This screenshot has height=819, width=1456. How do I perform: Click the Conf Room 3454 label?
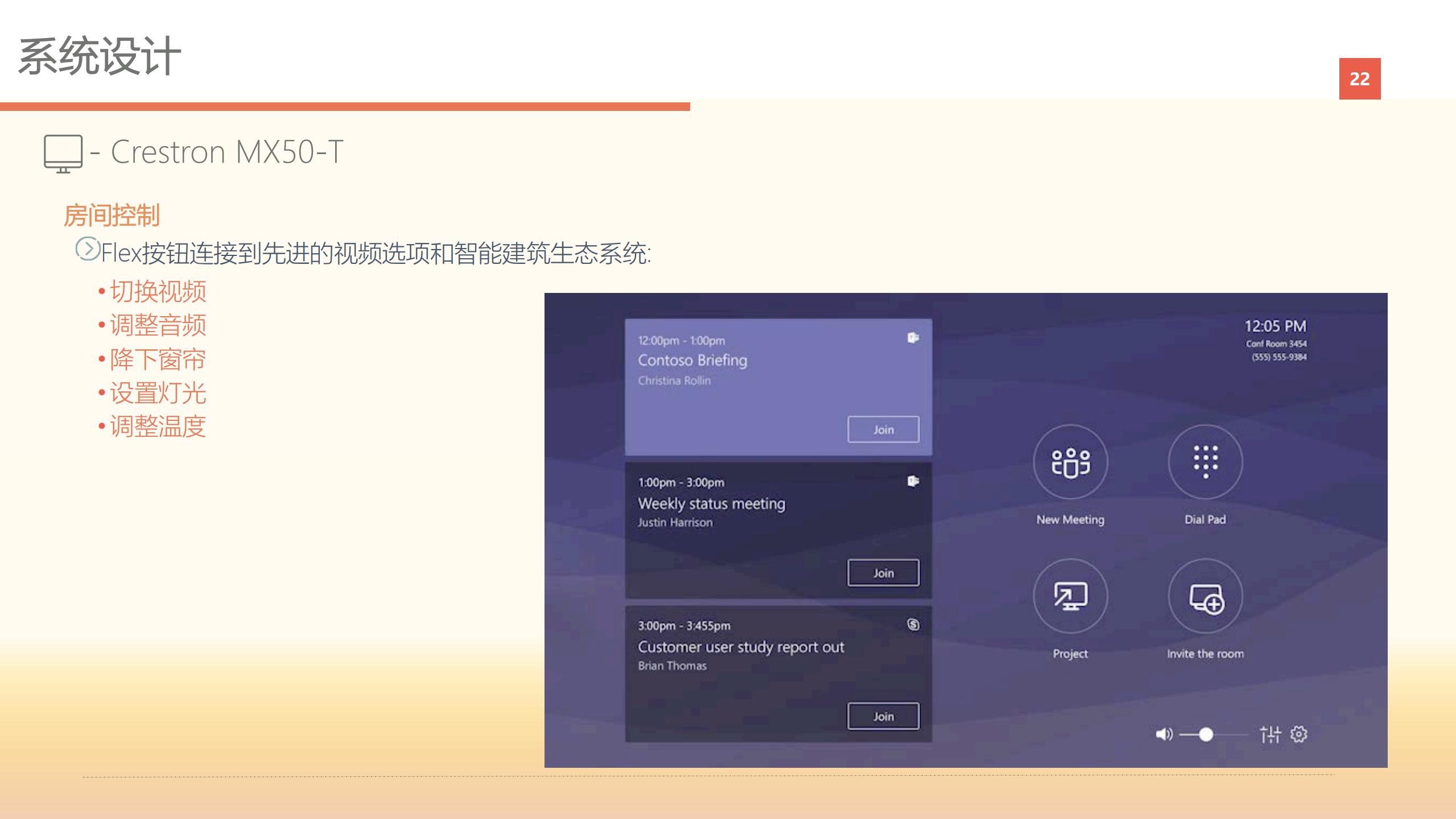click(1276, 344)
